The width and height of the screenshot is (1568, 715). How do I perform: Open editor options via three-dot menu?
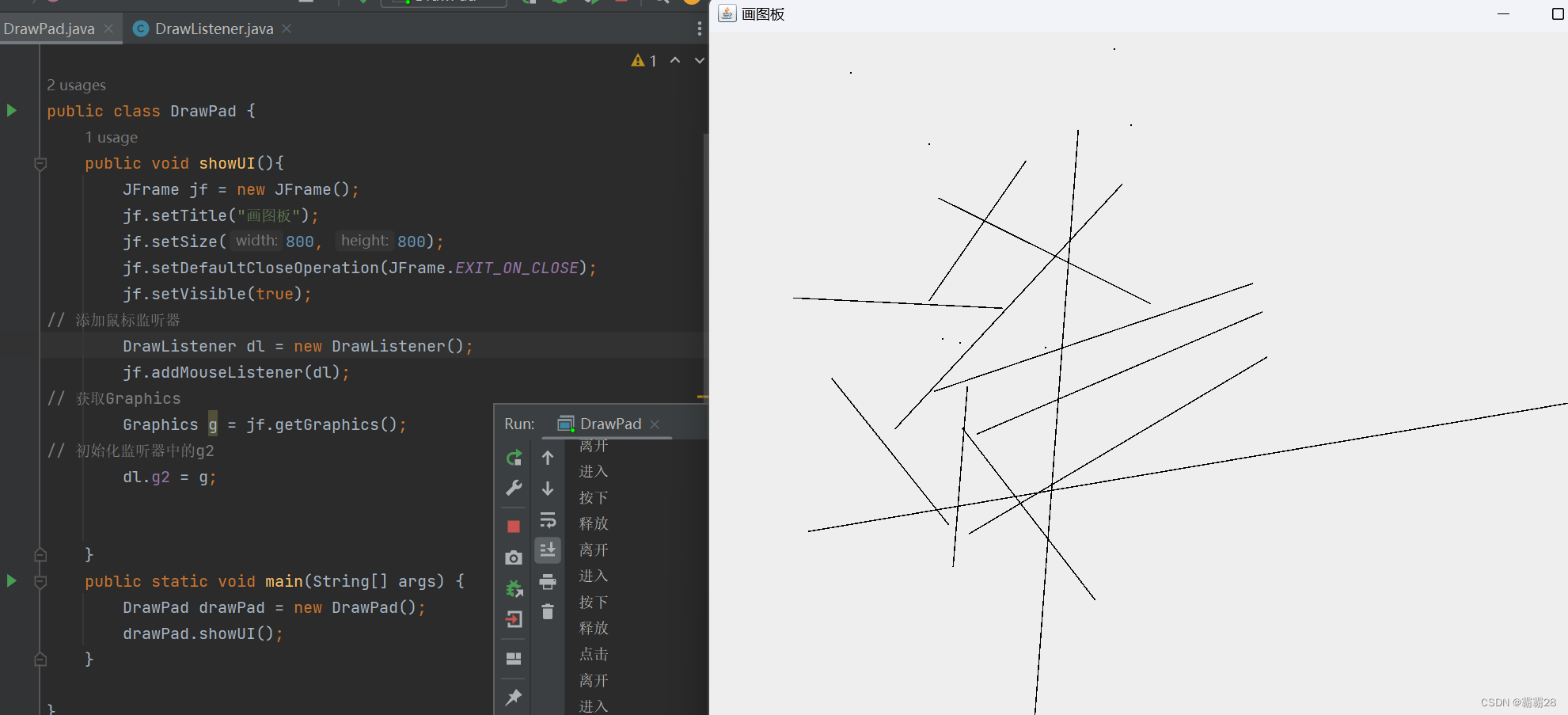click(699, 29)
